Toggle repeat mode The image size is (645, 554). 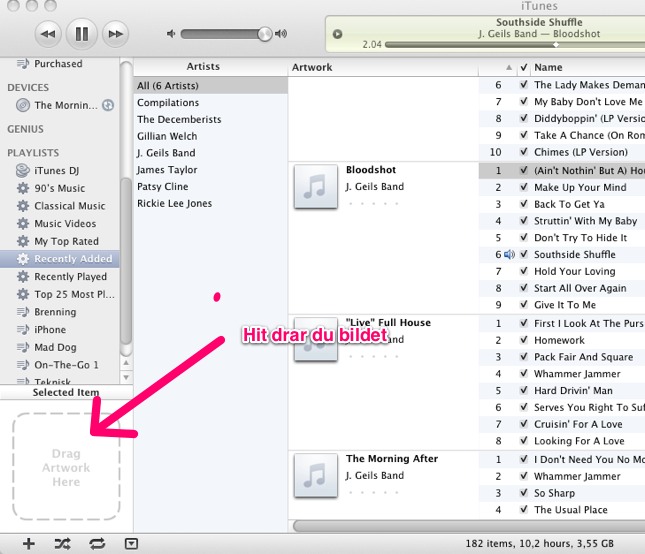[97, 544]
